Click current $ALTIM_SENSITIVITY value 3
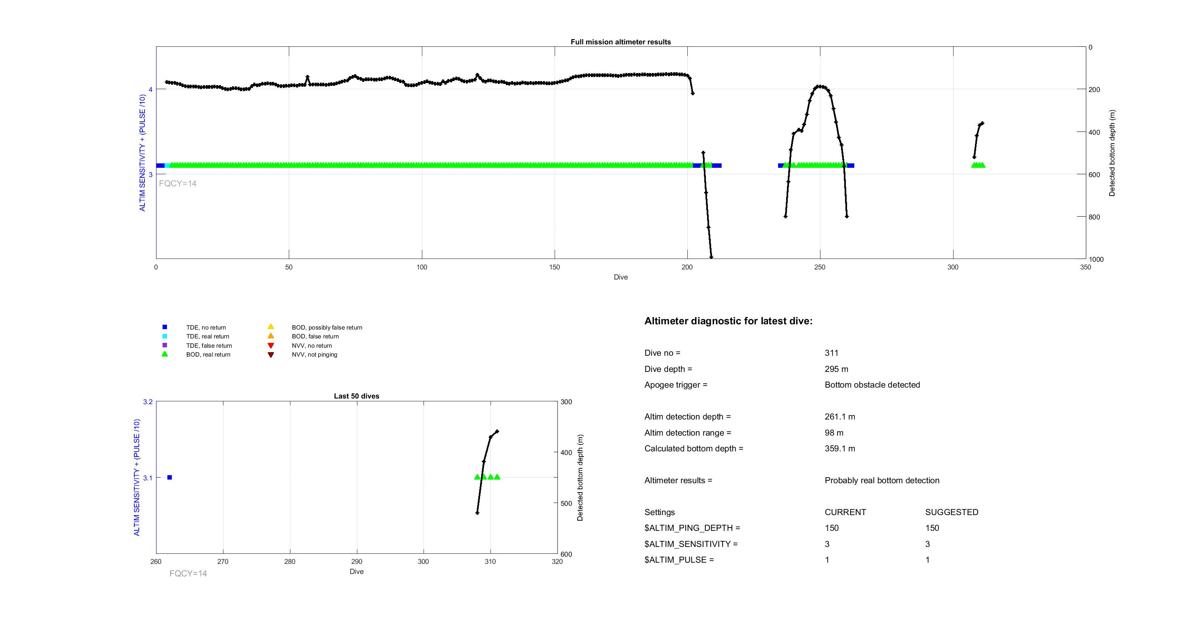Image resolution: width=1200 pixels, height=622 pixels. [x=827, y=544]
